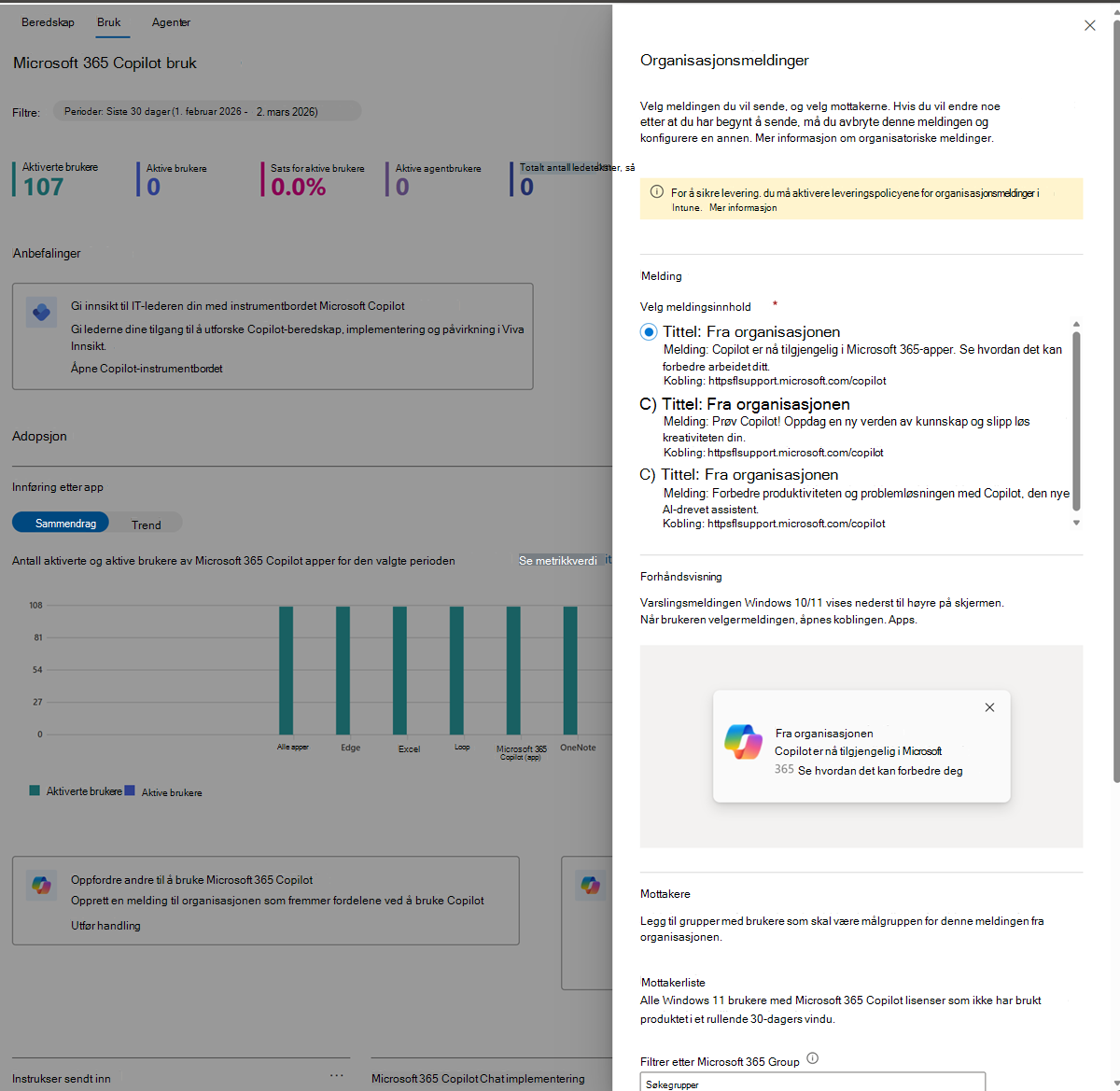The width and height of the screenshot is (1120, 1091).
Task: Click the Microsoft 365 Copilot Chat implementering heading
Action: [478, 1079]
